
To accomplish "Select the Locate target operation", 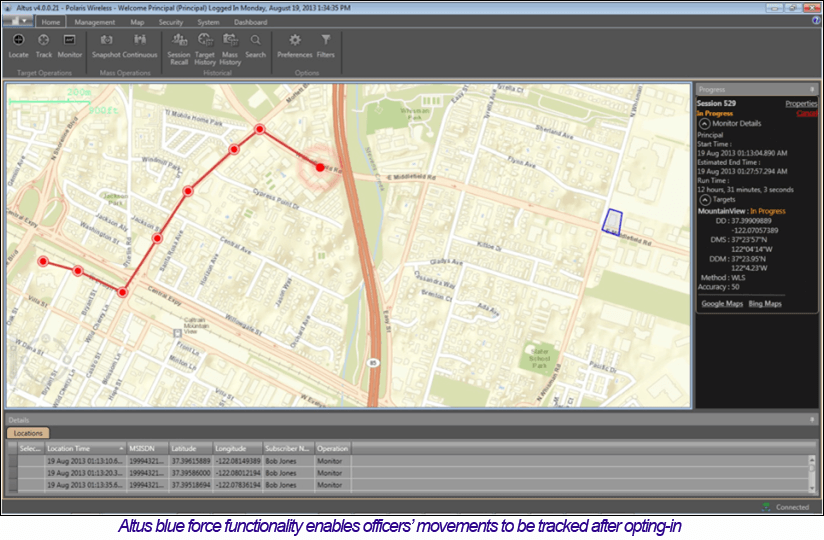I will click(x=18, y=46).
